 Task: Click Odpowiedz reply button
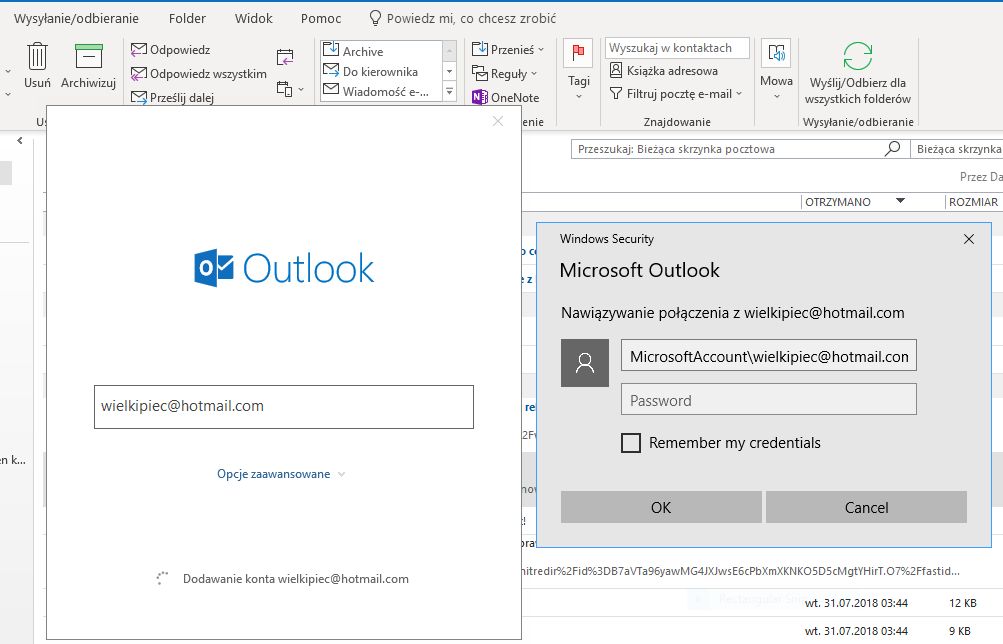(171, 50)
